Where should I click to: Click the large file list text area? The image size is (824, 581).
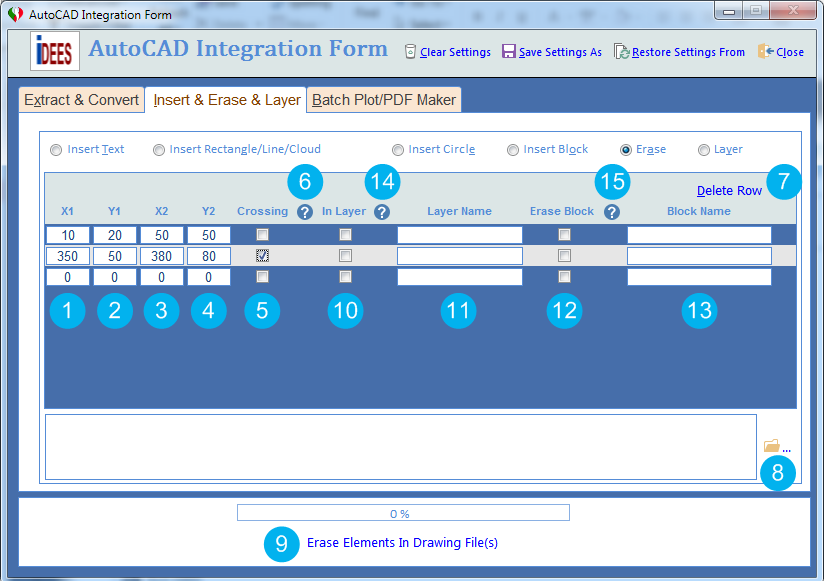pyautogui.click(x=401, y=447)
